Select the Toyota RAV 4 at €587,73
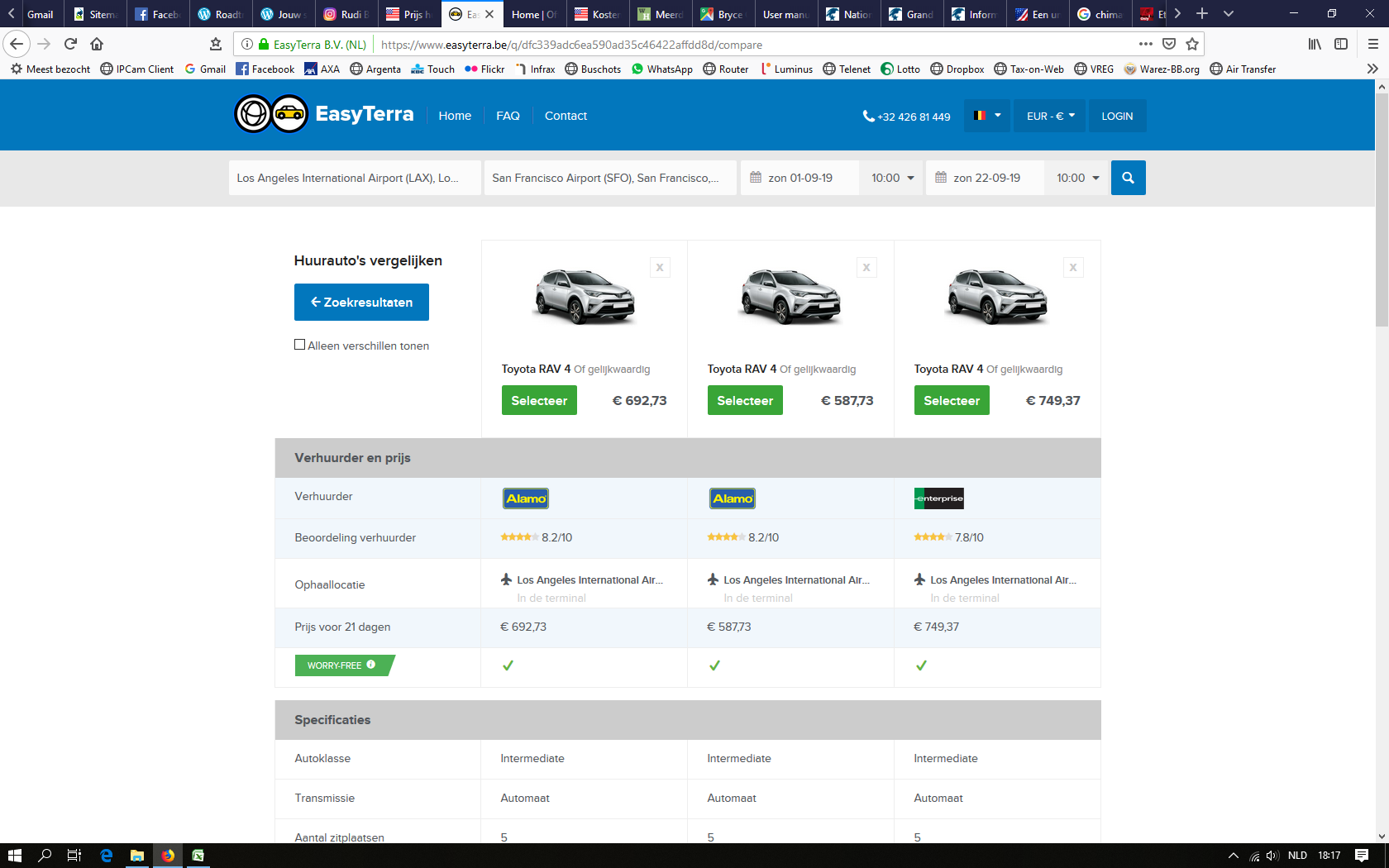Image resolution: width=1389 pixels, height=868 pixels. [x=745, y=400]
